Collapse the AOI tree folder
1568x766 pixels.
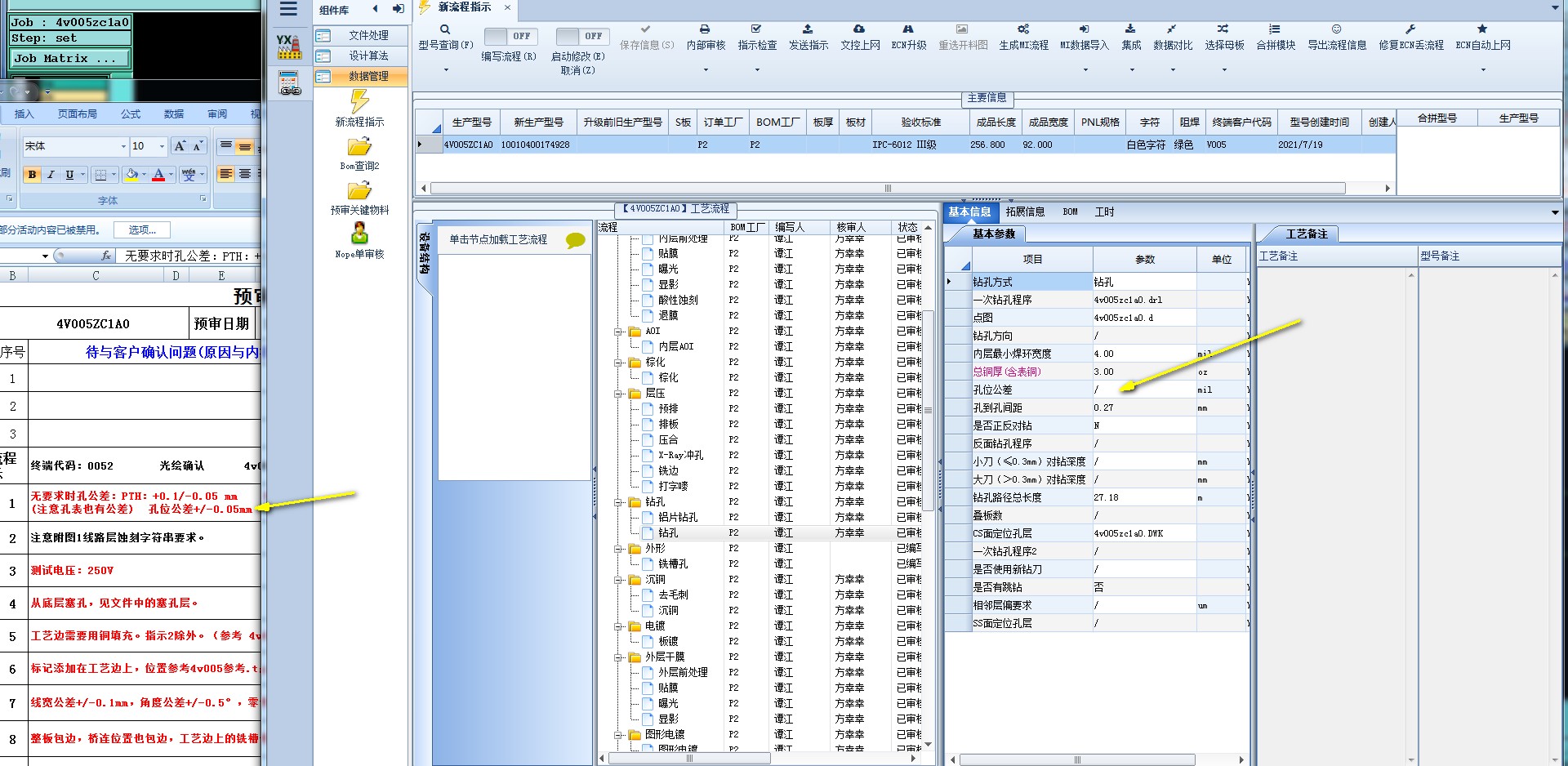click(618, 332)
